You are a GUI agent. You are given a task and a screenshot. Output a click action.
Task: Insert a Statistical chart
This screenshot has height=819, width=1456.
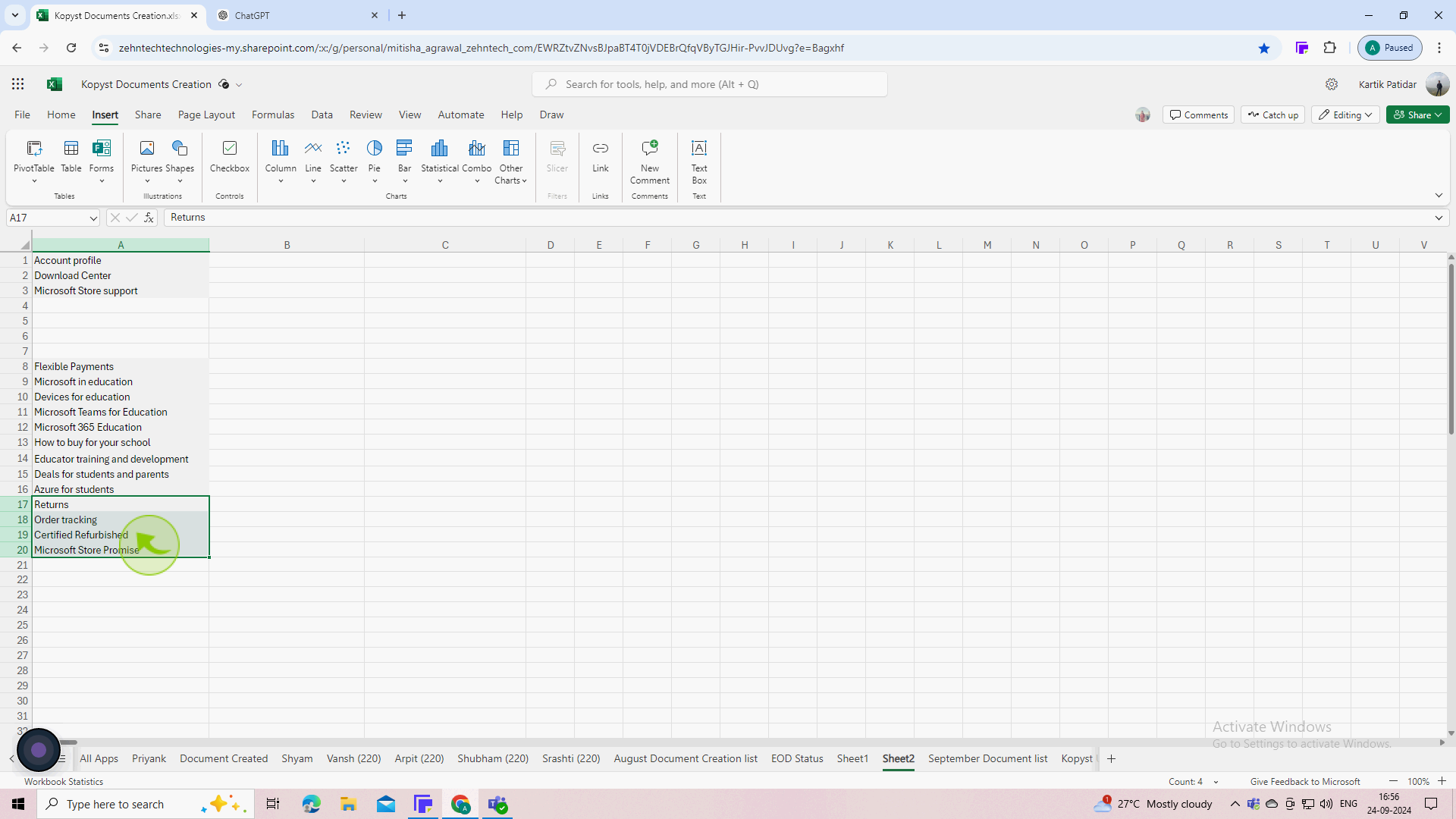[440, 161]
